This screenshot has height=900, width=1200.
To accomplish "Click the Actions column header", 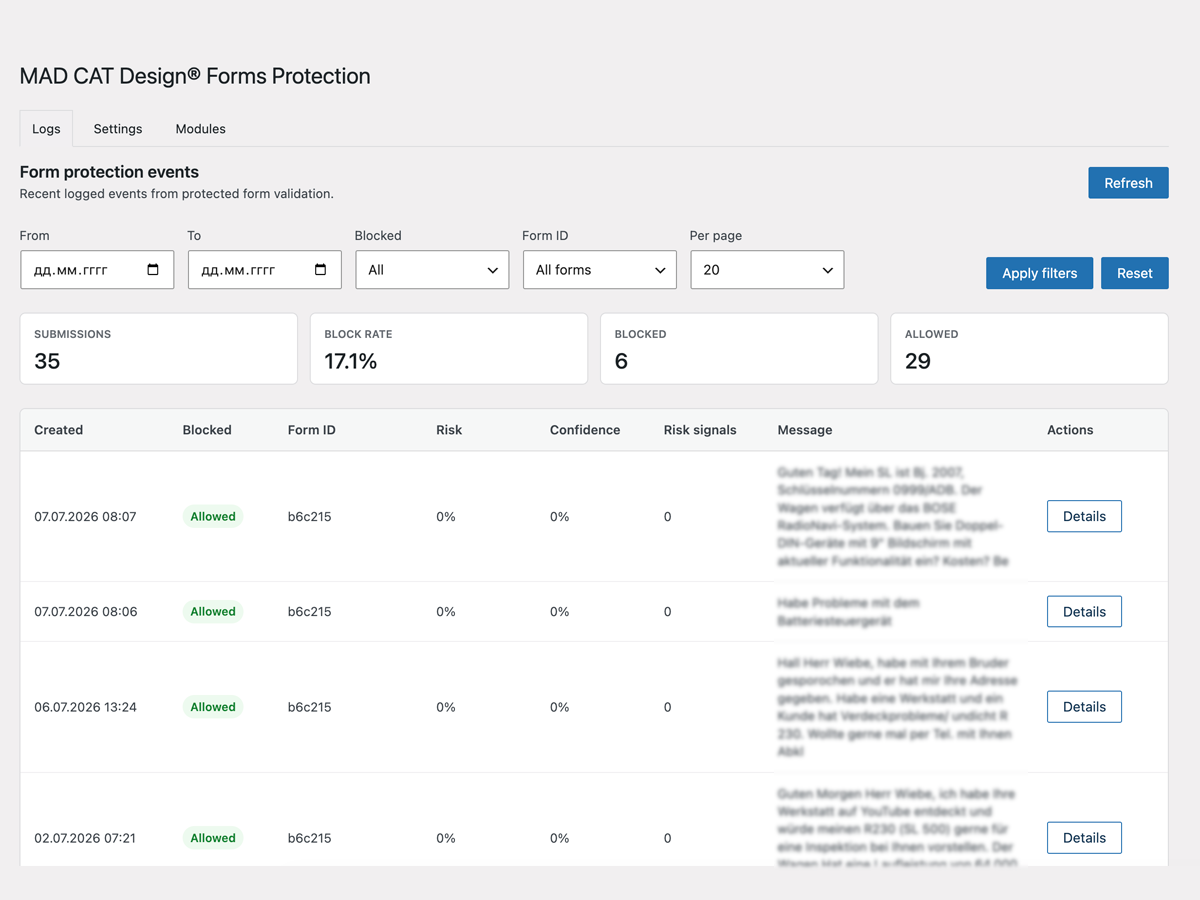I will click(x=1070, y=430).
